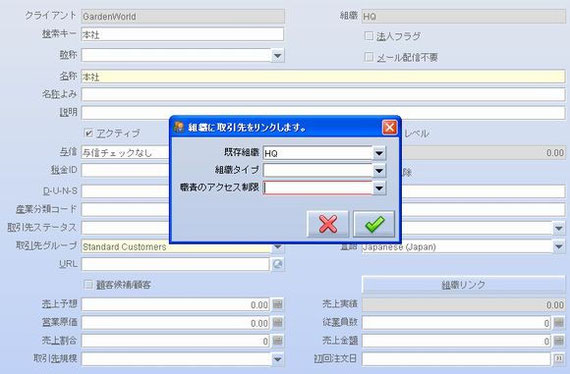The width and height of the screenshot is (570, 374).
Task: Click the 名称 input field
Action: (x=323, y=77)
